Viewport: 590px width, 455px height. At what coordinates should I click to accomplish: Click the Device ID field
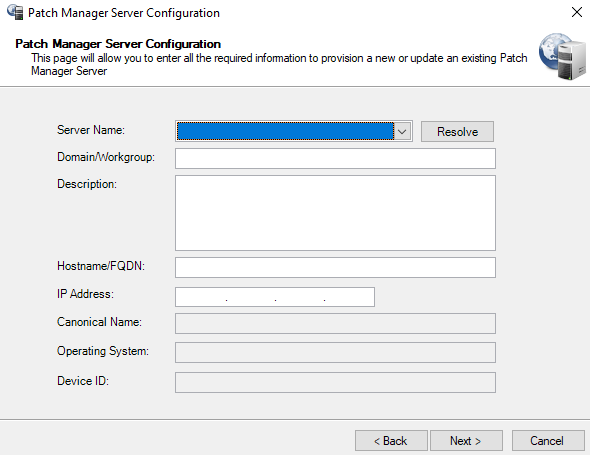pos(335,382)
